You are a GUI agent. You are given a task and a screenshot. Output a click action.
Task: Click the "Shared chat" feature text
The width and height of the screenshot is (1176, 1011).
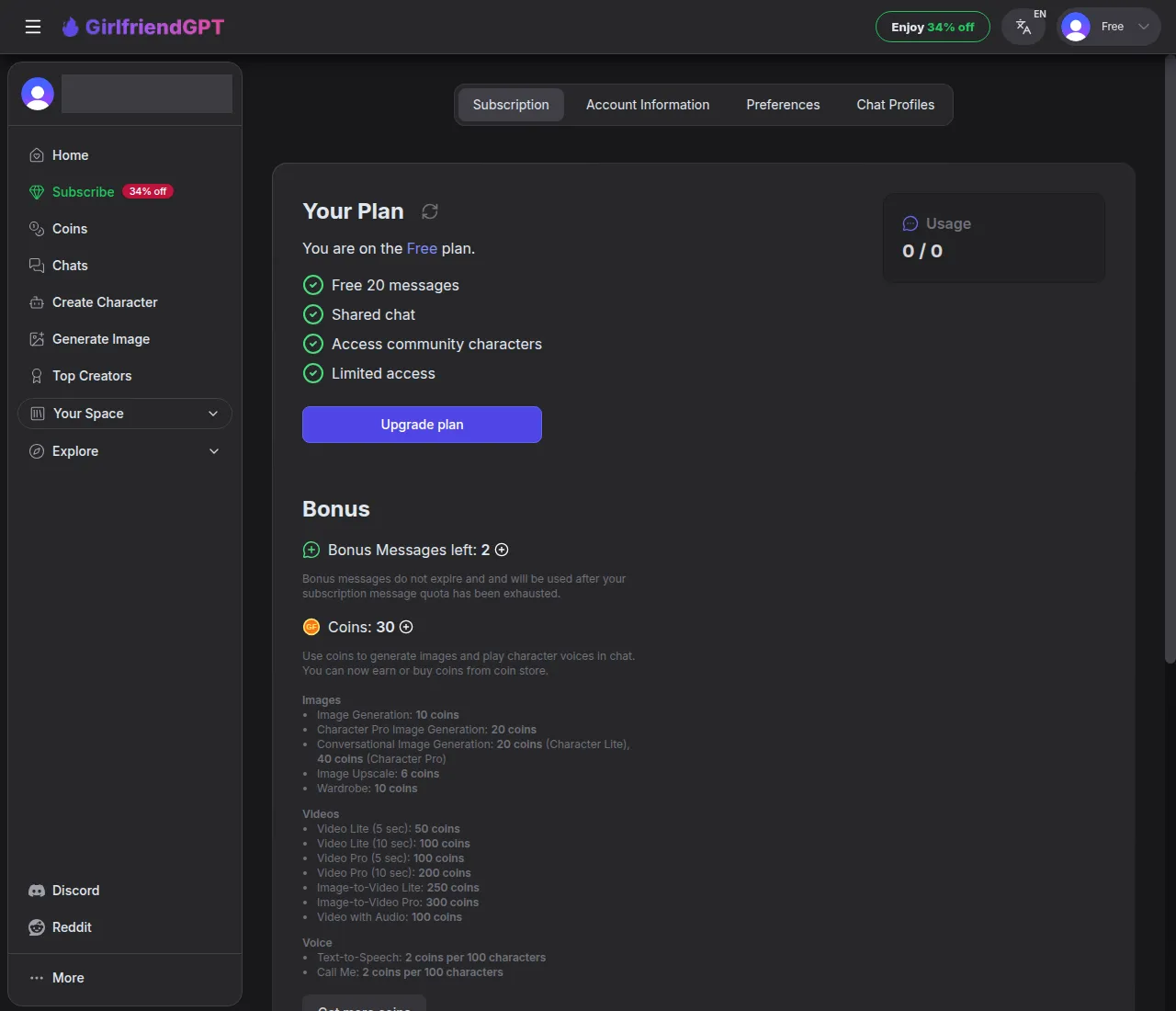click(x=373, y=314)
